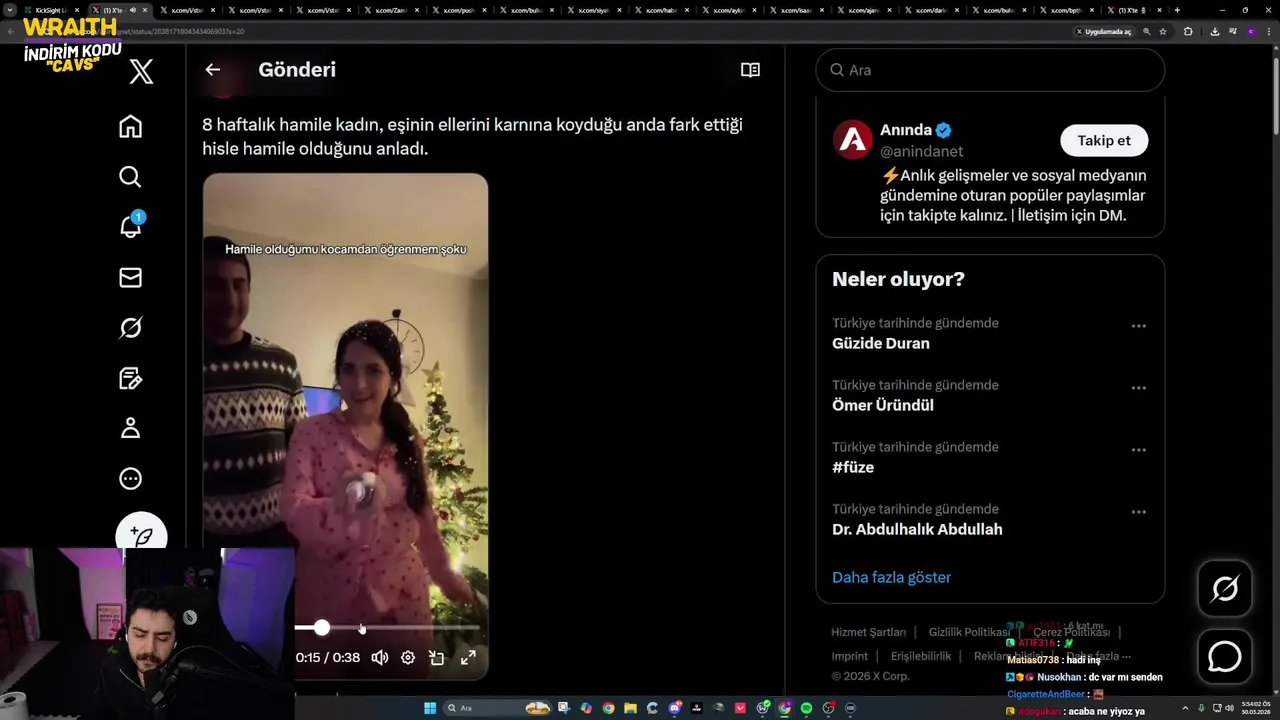The width and height of the screenshot is (1280, 720).
Task: Open the tab search chevron in Chrome
Action: [x=9, y=10]
